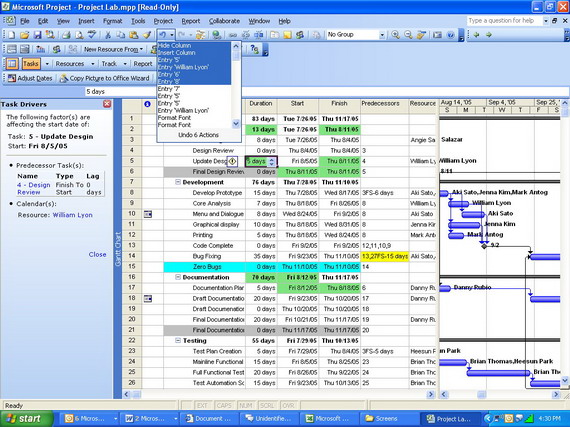Open the Tools menu
Screen dimensions: 570x427
pyautogui.click(x=138, y=21)
